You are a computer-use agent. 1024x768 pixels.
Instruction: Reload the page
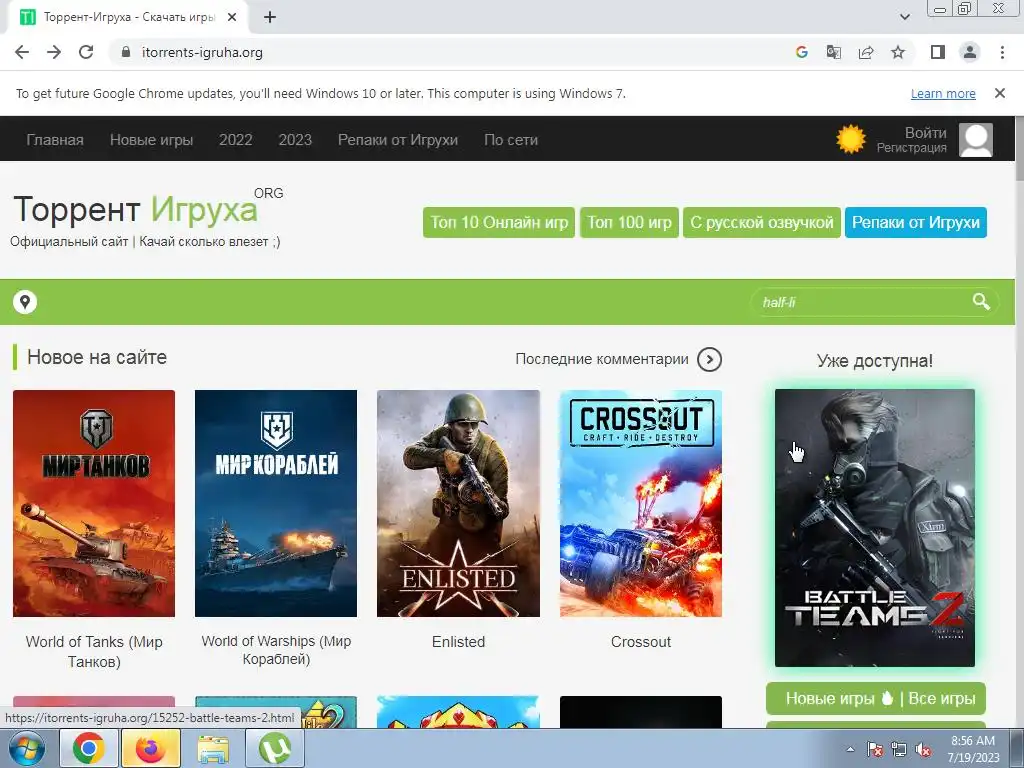(86, 52)
